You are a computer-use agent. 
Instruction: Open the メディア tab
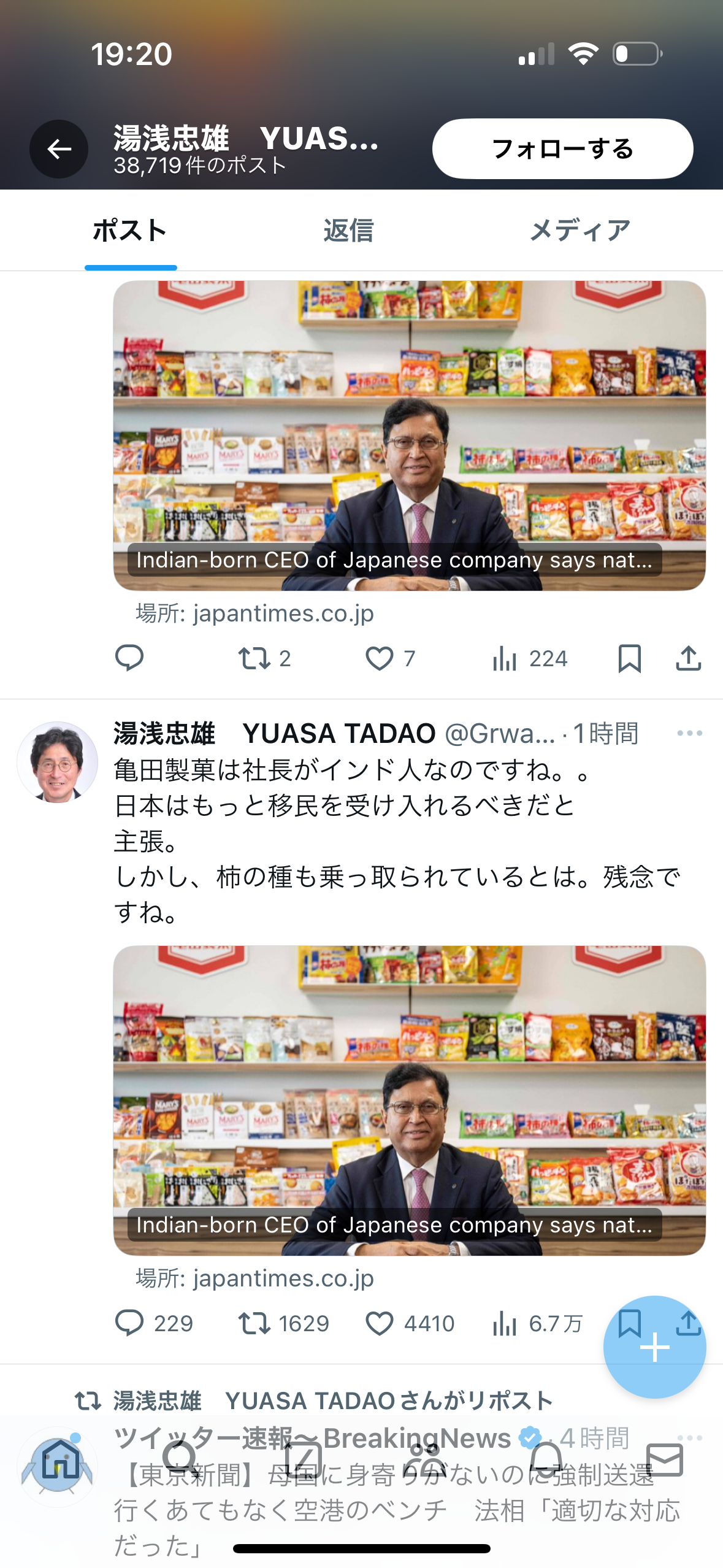[x=580, y=231]
